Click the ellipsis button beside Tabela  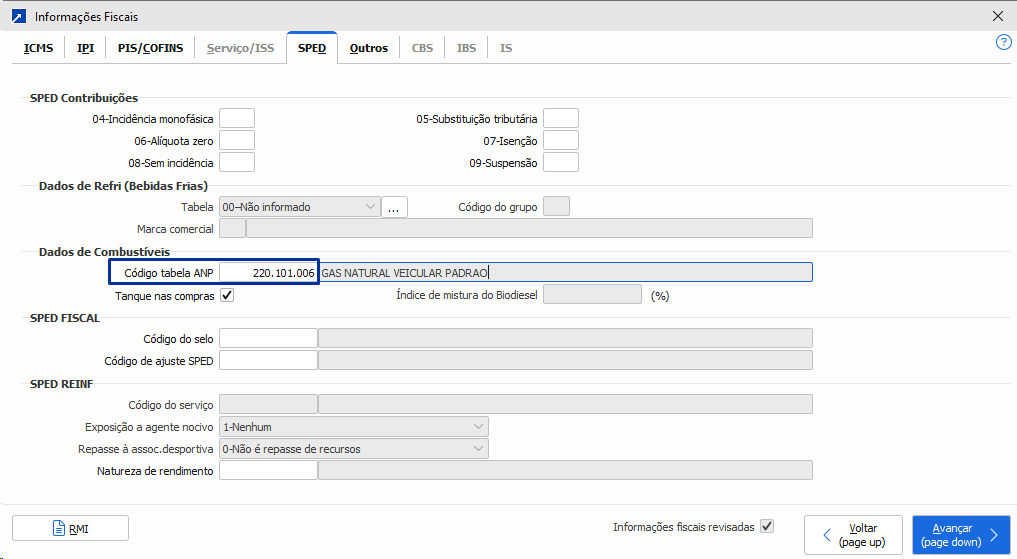(394, 207)
